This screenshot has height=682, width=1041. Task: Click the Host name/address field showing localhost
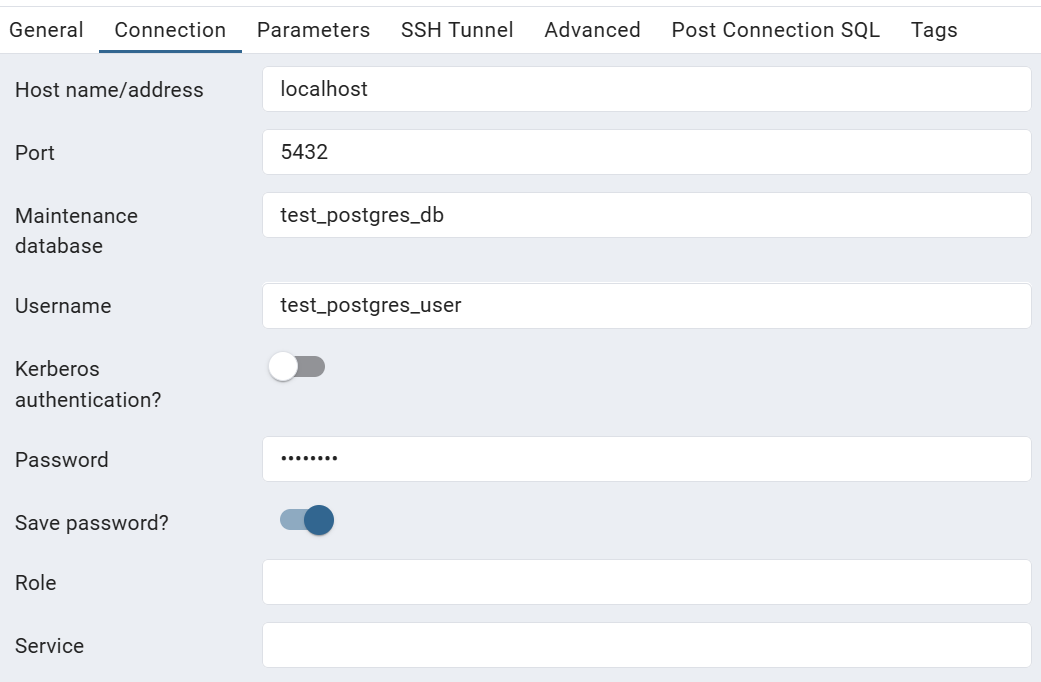click(x=645, y=88)
